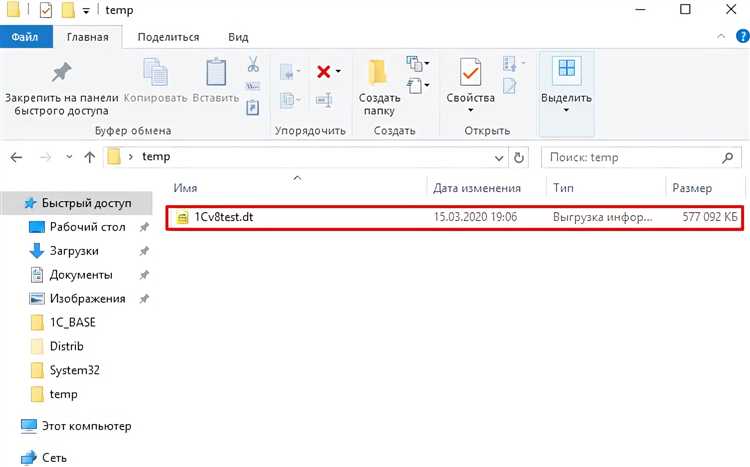Click the Copy icon in the ribbon

coord(157,74)
